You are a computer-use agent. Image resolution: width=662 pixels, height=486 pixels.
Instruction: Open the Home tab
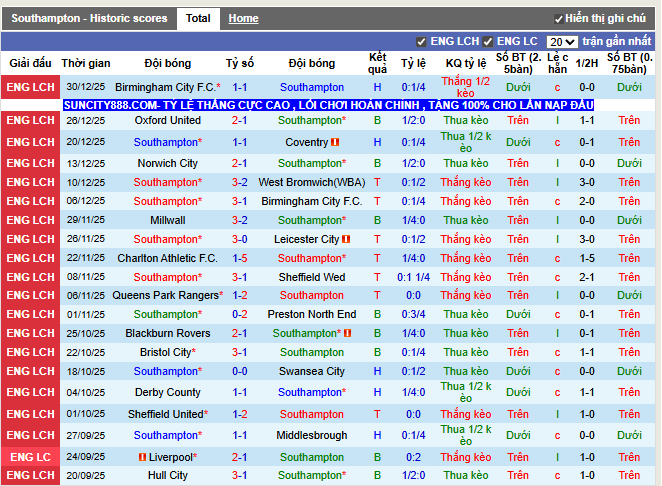243,18
